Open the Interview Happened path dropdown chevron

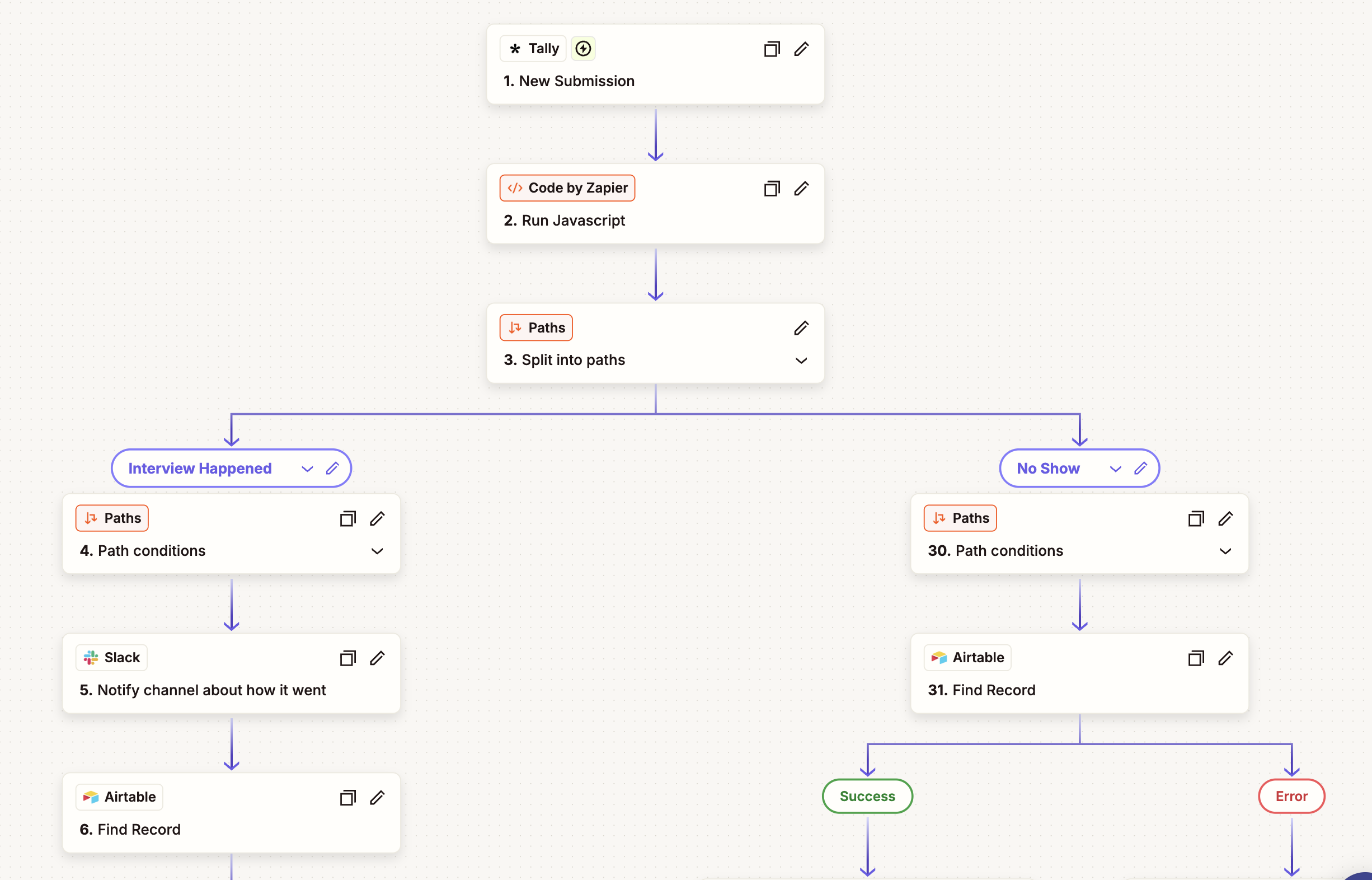307,469
